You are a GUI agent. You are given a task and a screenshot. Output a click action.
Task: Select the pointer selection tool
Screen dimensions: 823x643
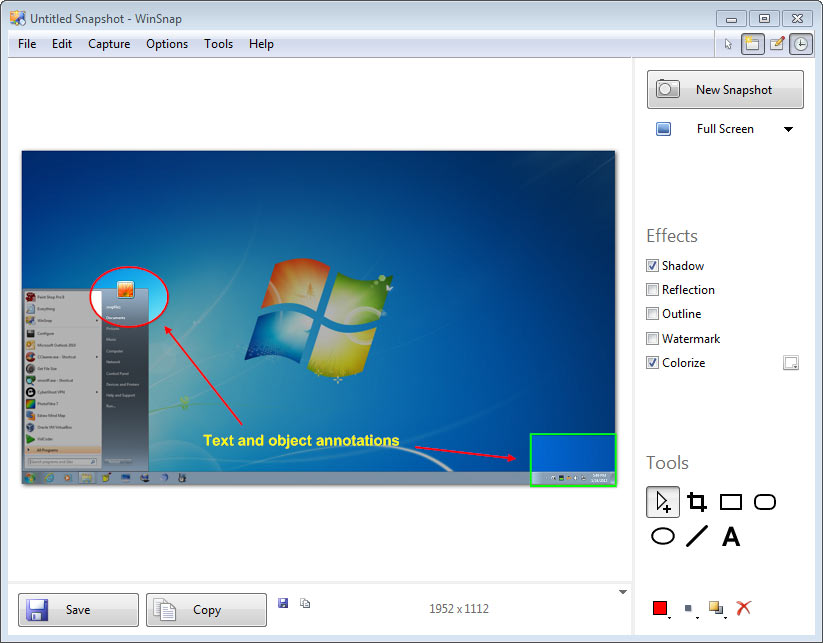click(662, 502)
